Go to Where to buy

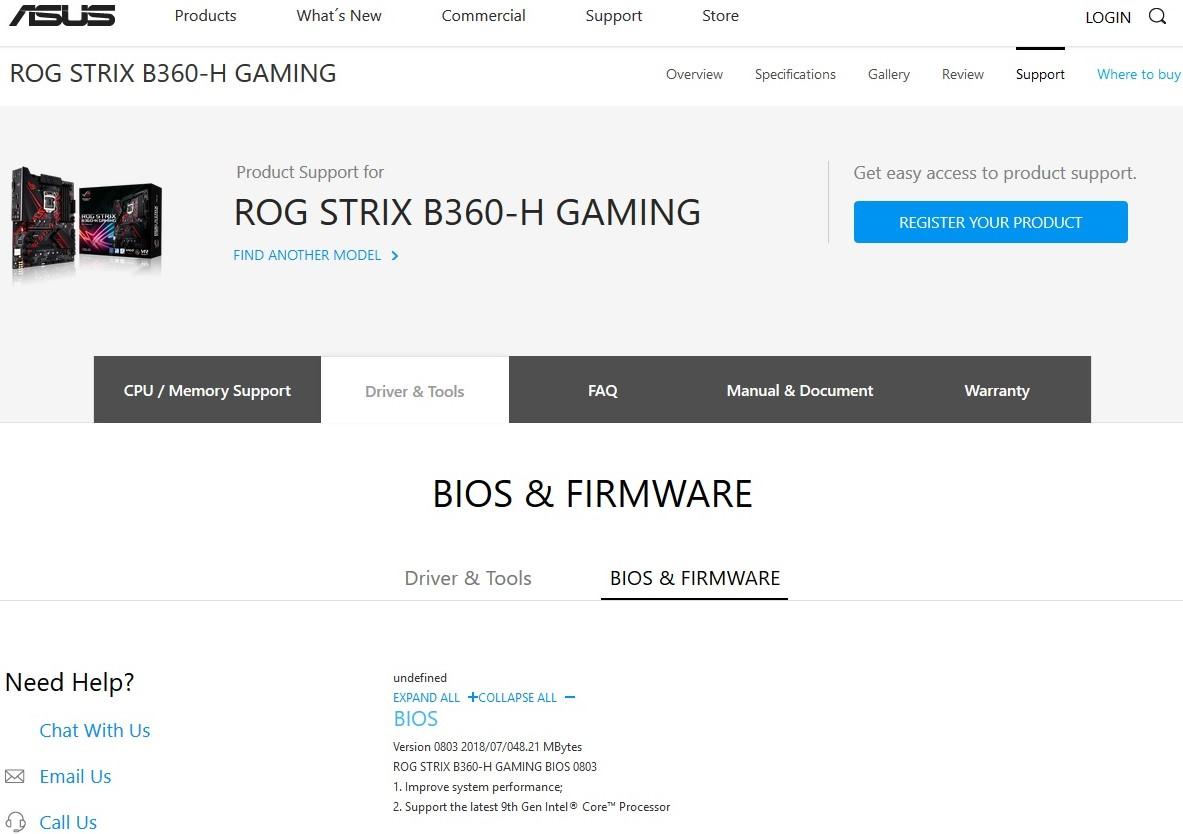1138,74
